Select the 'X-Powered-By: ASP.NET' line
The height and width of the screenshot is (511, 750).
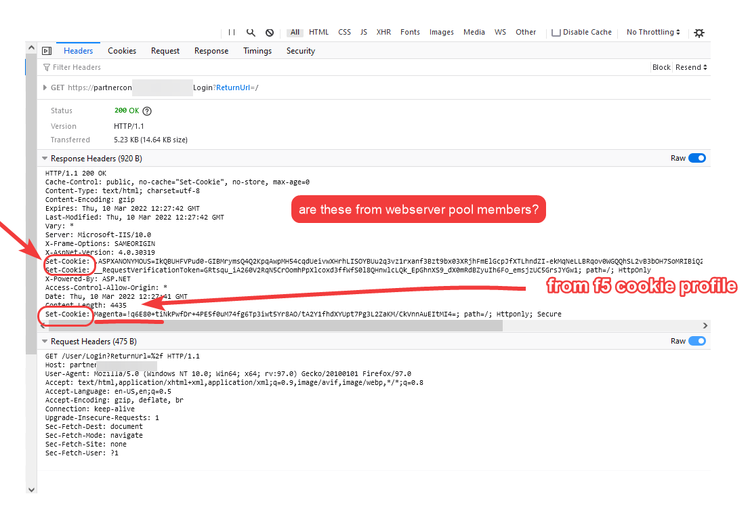coord(88,279)
